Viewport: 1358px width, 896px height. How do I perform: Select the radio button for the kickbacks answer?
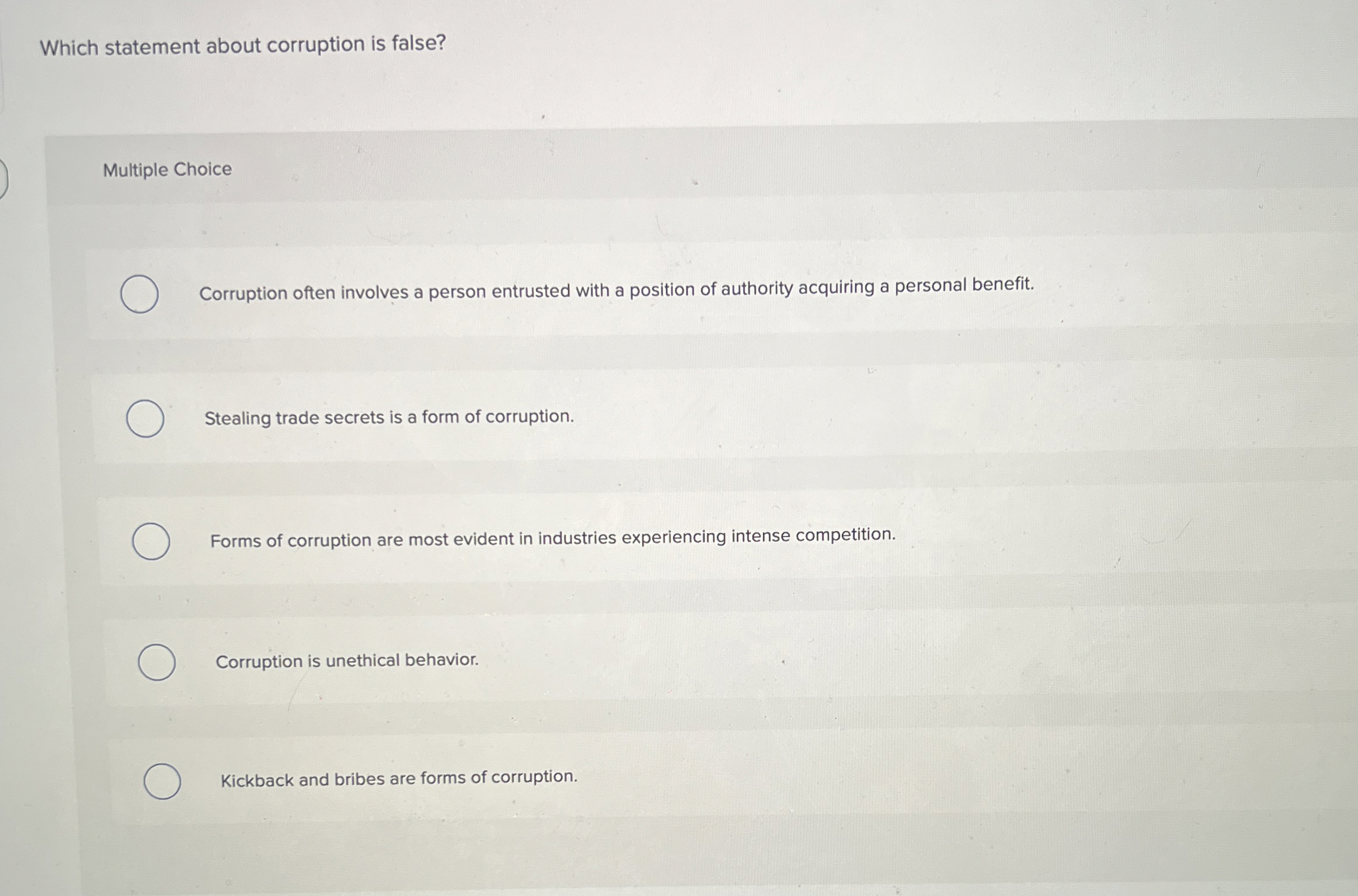(x=162, y=780)
